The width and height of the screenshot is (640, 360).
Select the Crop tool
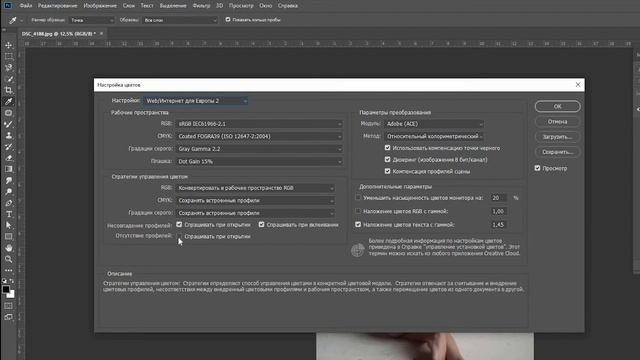9,90
